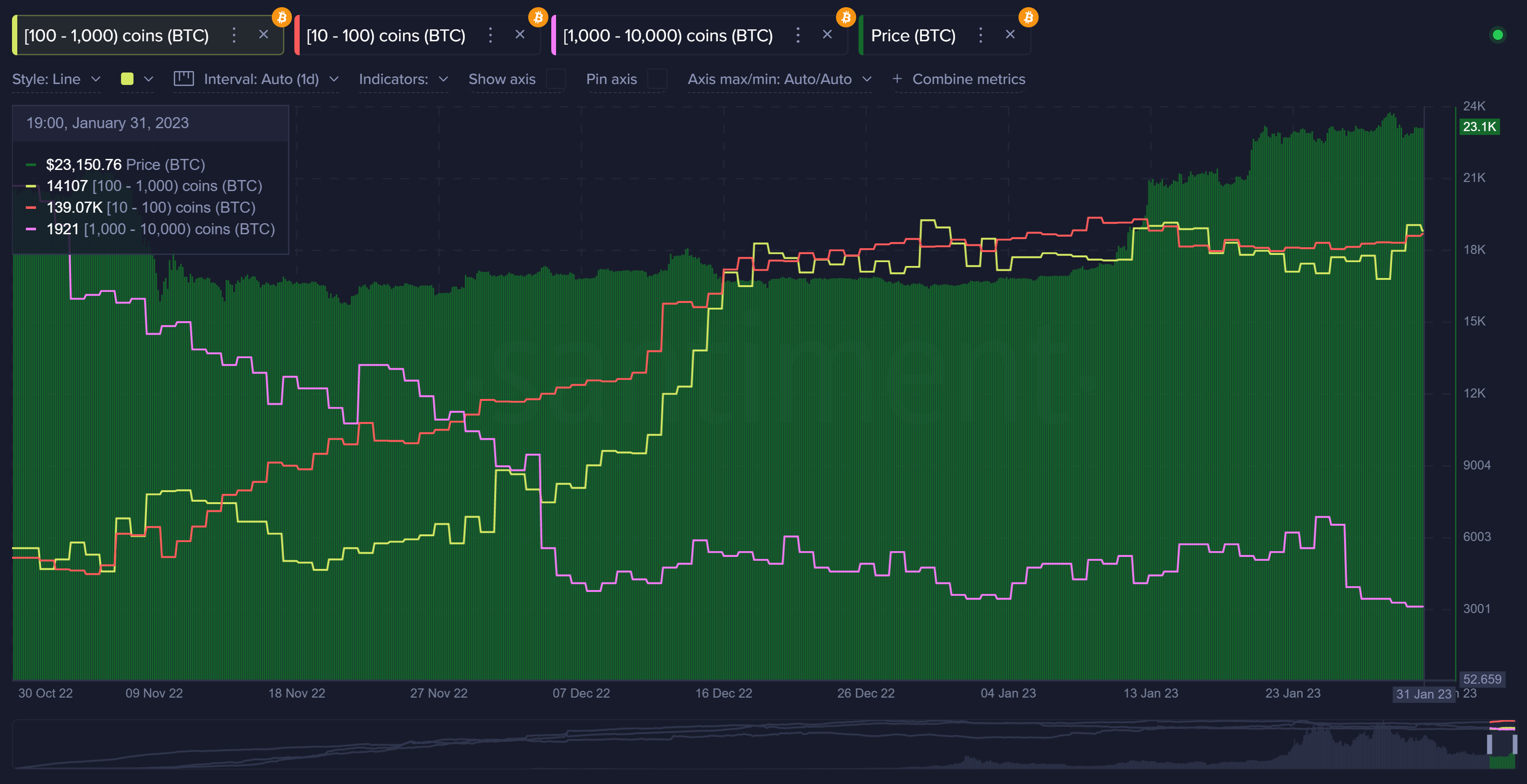
Task: Open the yellow line color swatch
Action: [127, 79]
